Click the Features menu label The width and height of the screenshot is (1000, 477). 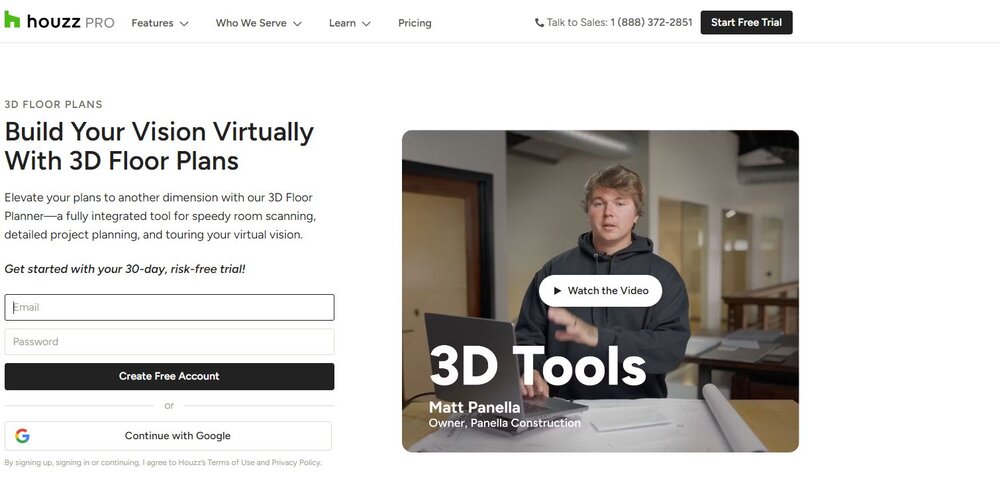click(152, 23)
